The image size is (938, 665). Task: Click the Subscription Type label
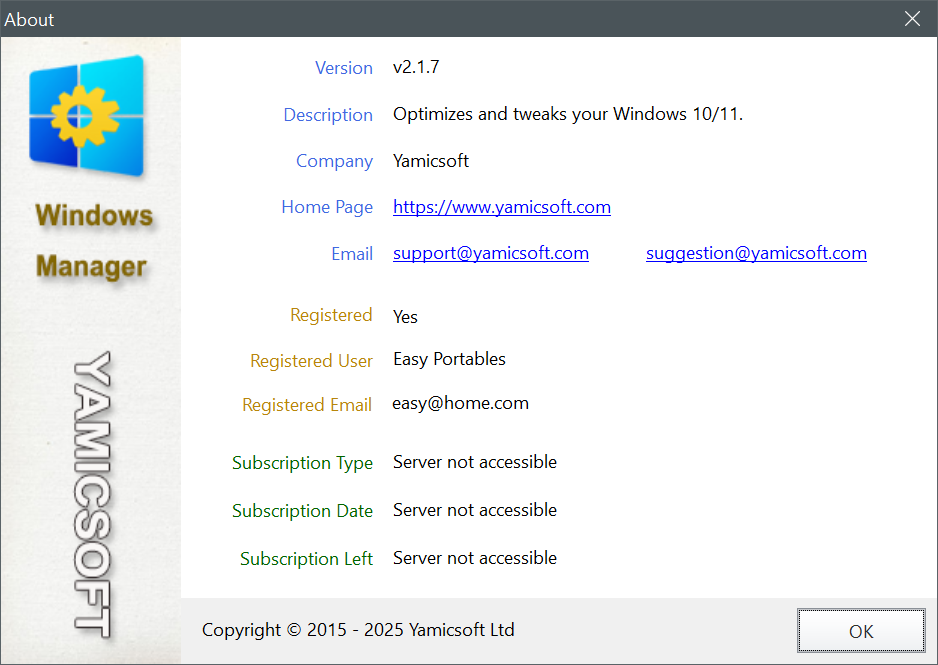click(x=302, y=463)
